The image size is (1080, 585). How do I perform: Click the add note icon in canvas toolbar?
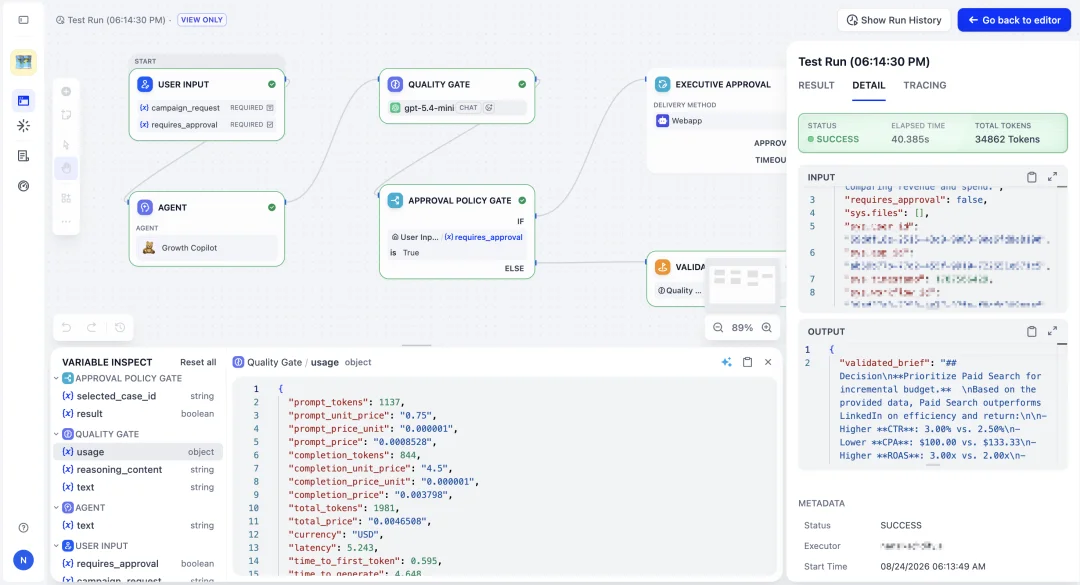pyautogui.click(x=66, y=115)
